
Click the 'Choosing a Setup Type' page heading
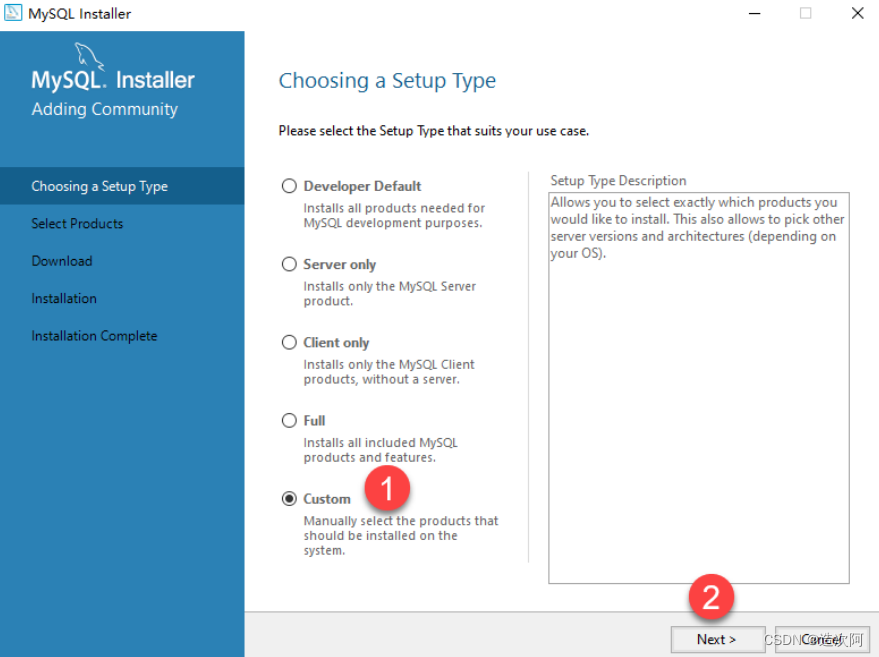point(387,81)
